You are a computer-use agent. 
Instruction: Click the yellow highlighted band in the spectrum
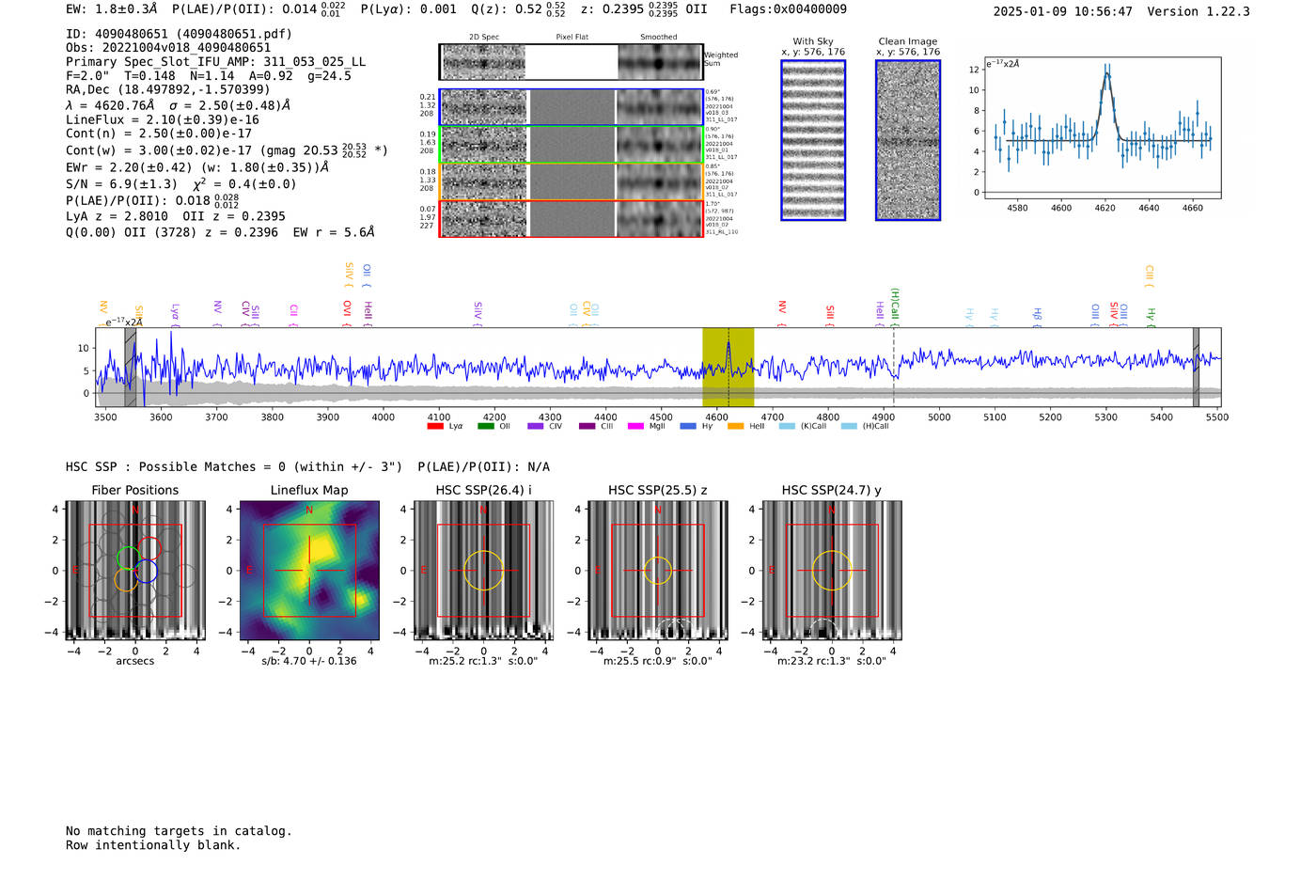728,367
